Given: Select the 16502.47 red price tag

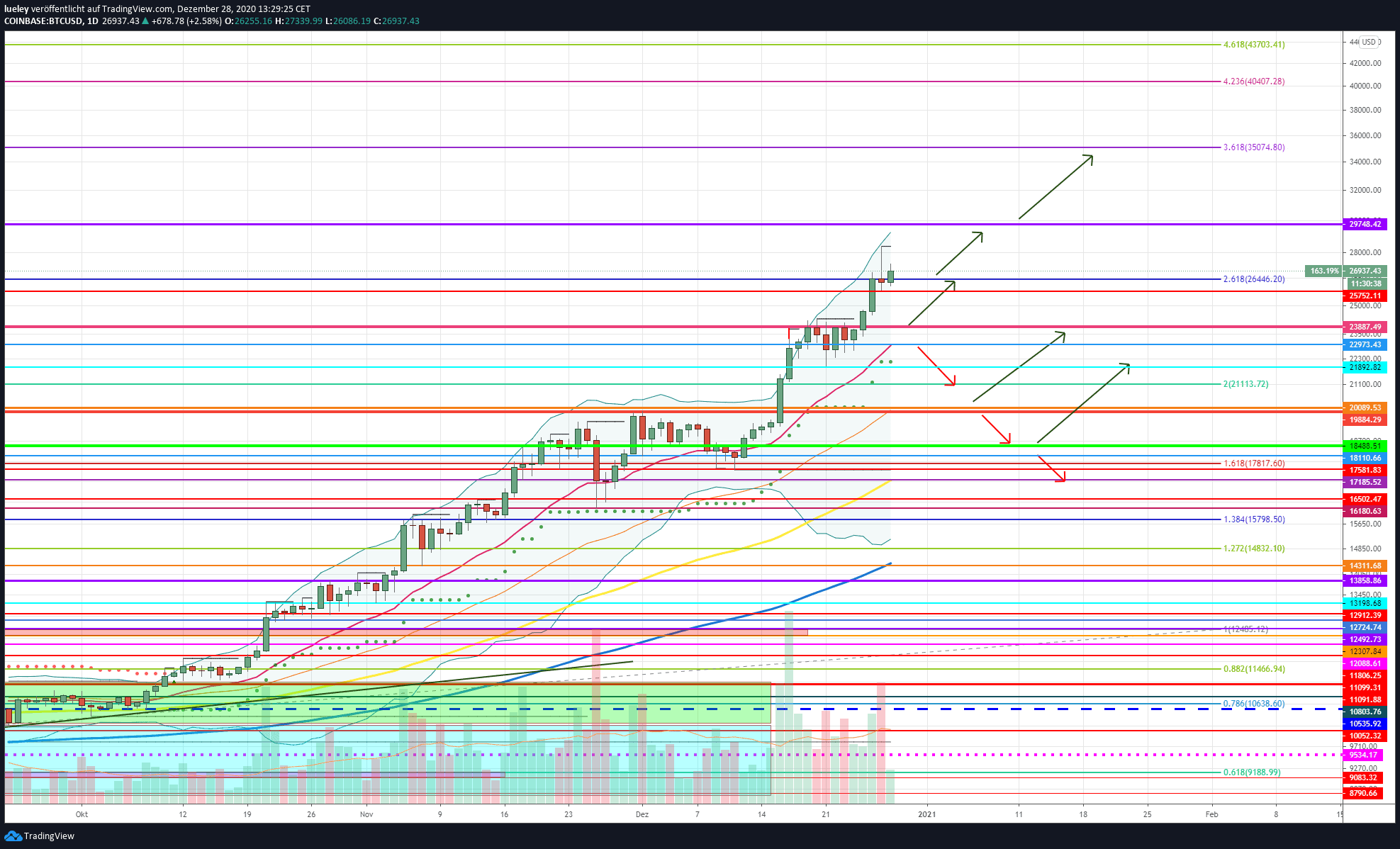Looking at the screenshot, I should pyautogui.click(x=1365, y=499).
